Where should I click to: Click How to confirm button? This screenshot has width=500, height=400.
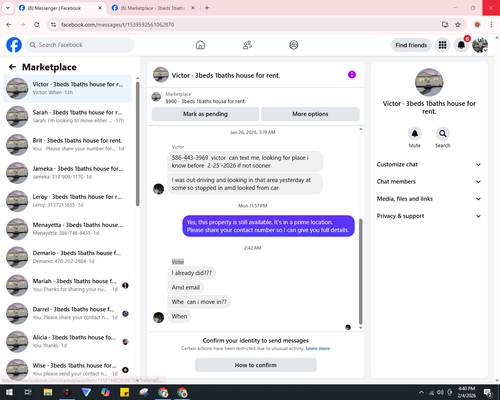(x=256, y=365)
